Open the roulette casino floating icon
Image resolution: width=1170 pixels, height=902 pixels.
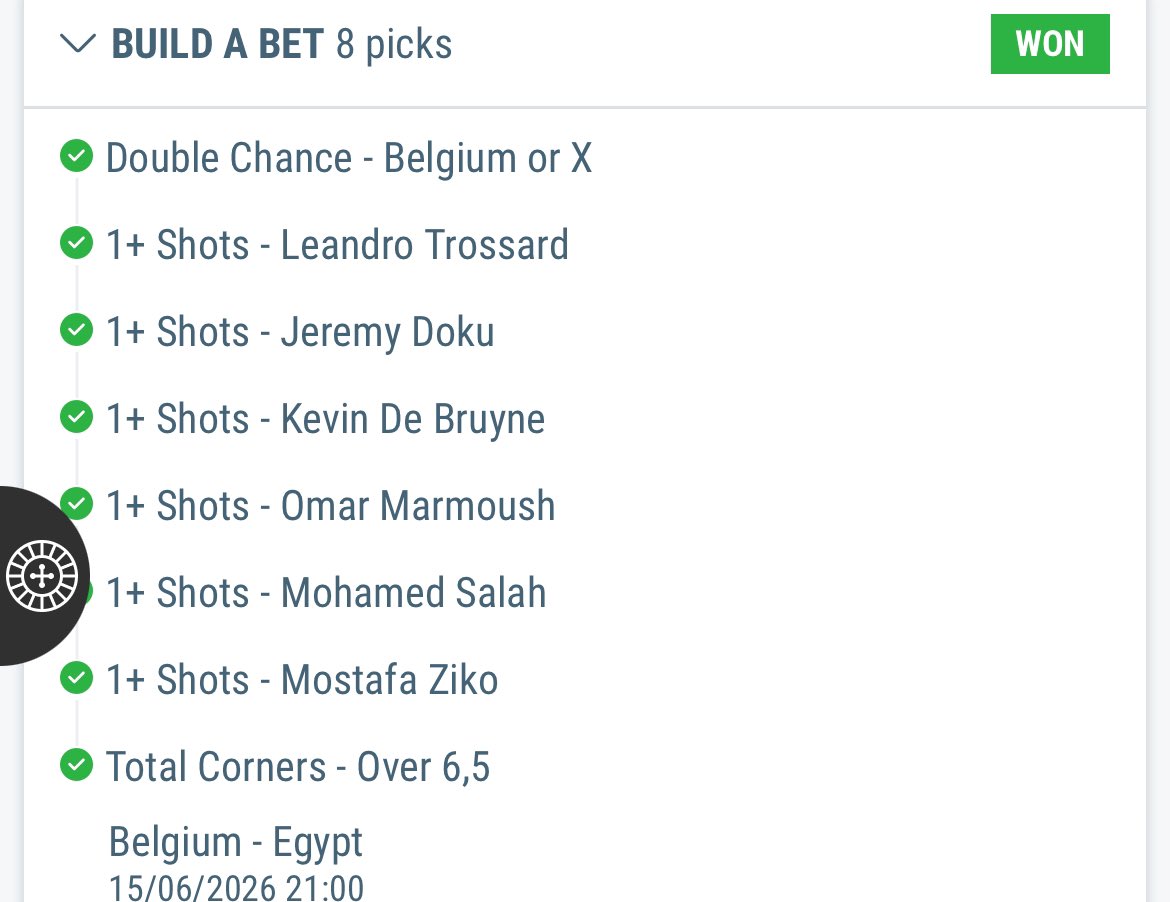point(42,576)
